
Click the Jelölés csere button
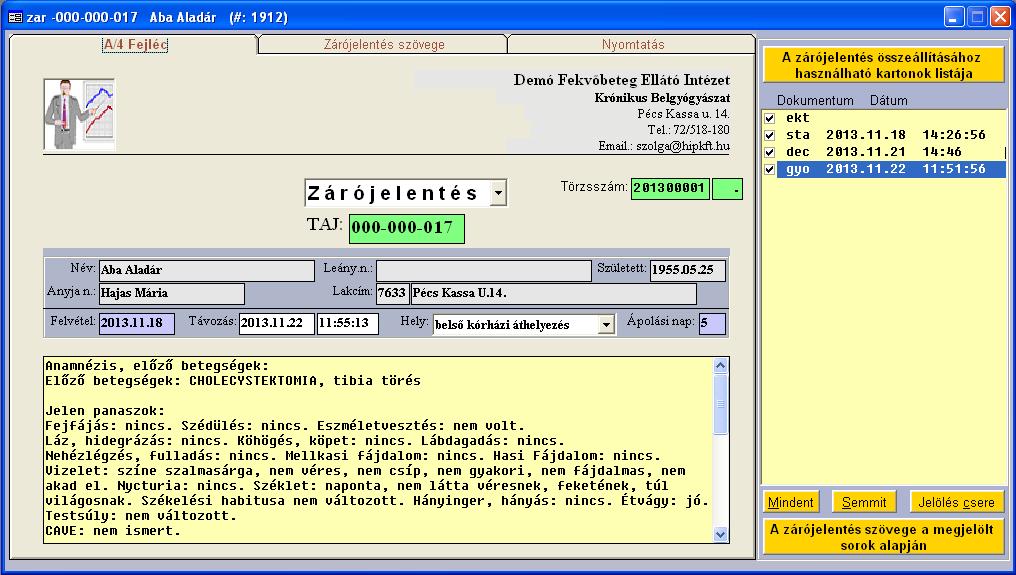tap(957, 502)
